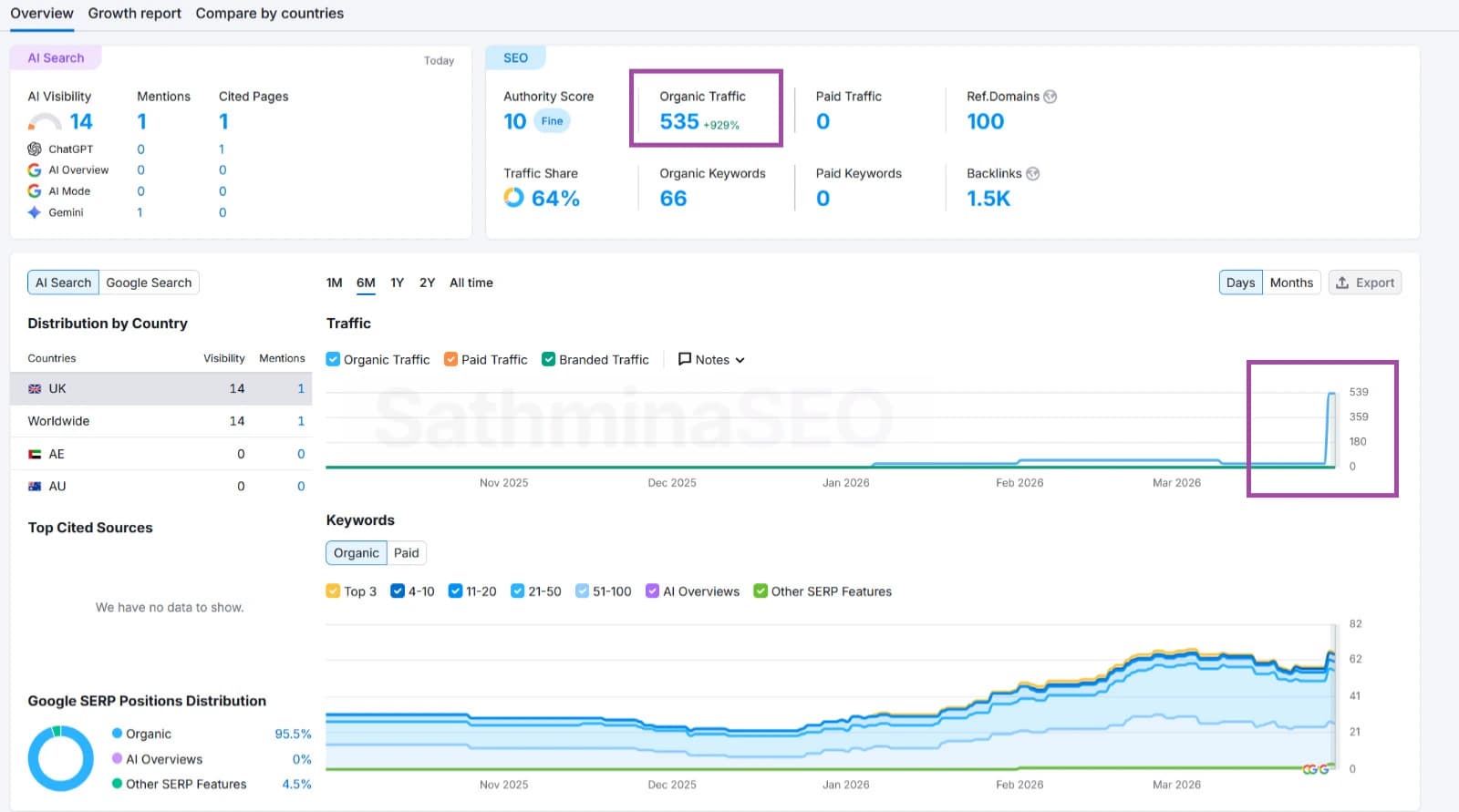Uncheck the 11-20 keywords checkbox
1459x812 pixels.
coord(455,591)
